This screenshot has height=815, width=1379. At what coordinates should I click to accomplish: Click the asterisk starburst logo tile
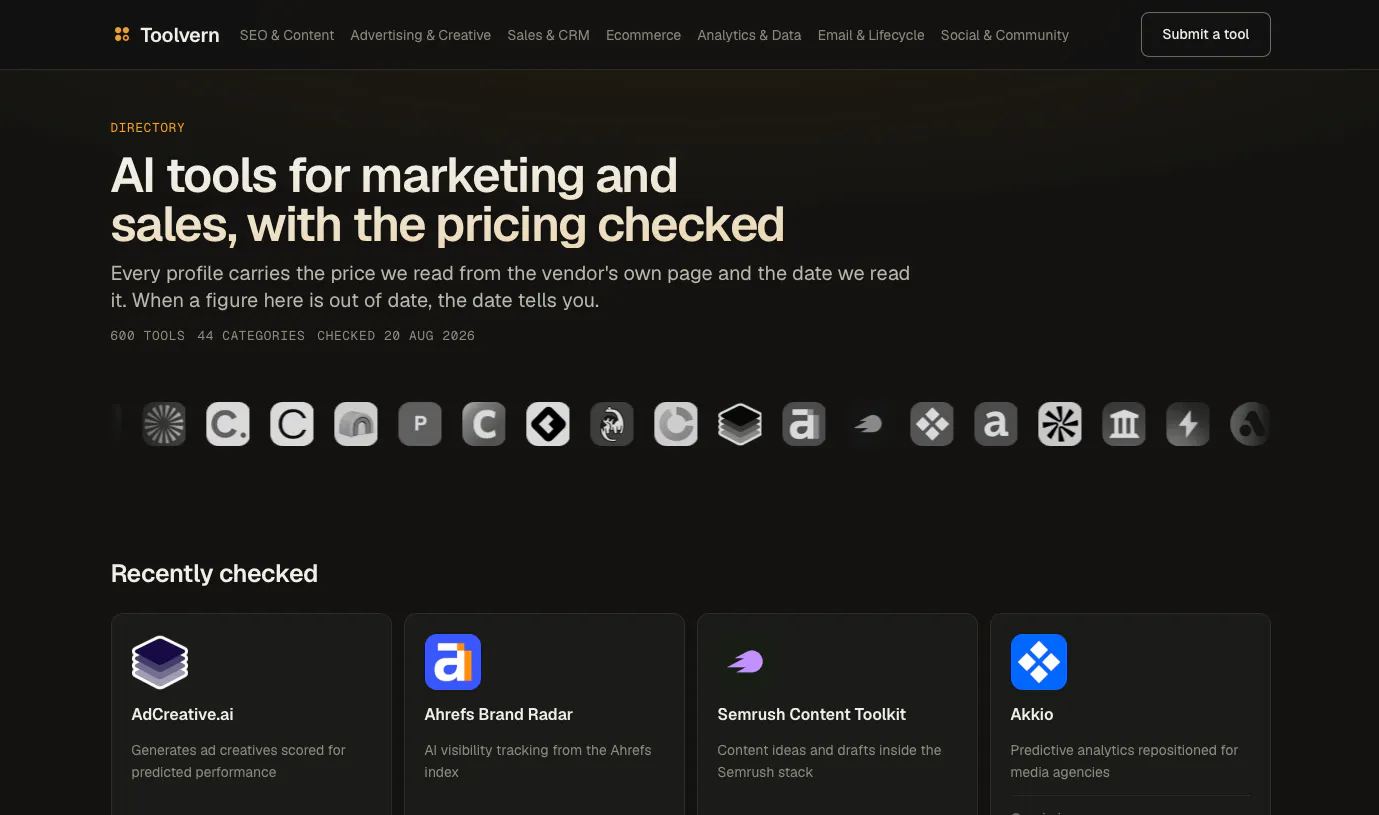[x=1060, y=424]
